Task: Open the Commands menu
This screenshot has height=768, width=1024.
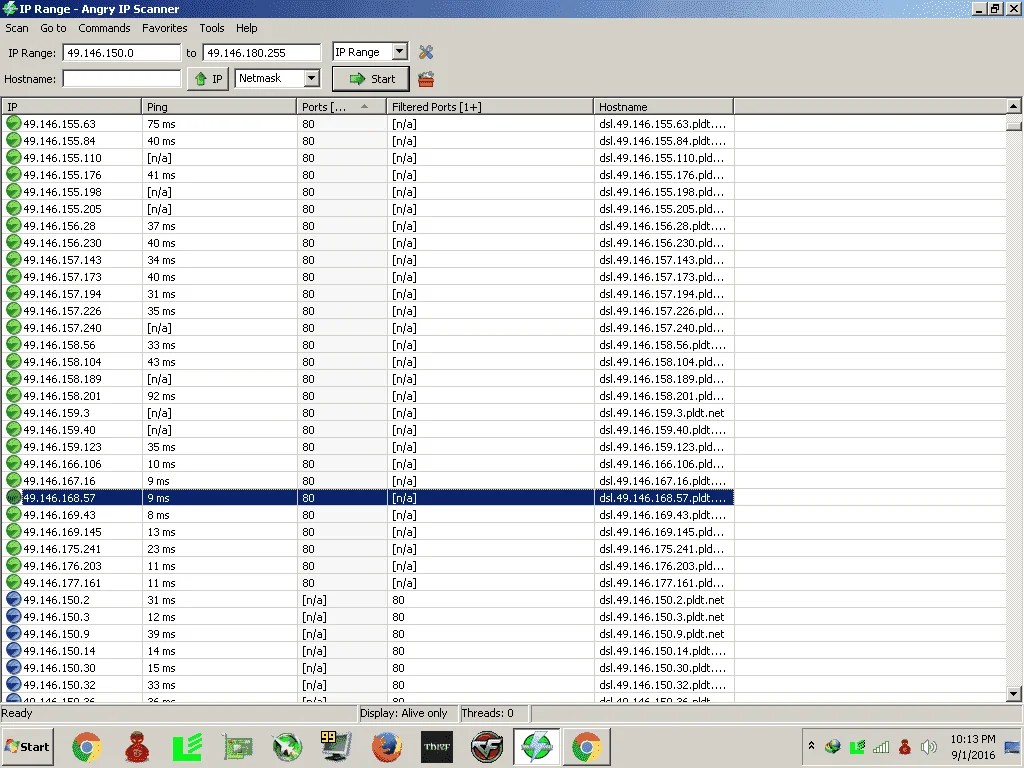Action: coord(104,28)
